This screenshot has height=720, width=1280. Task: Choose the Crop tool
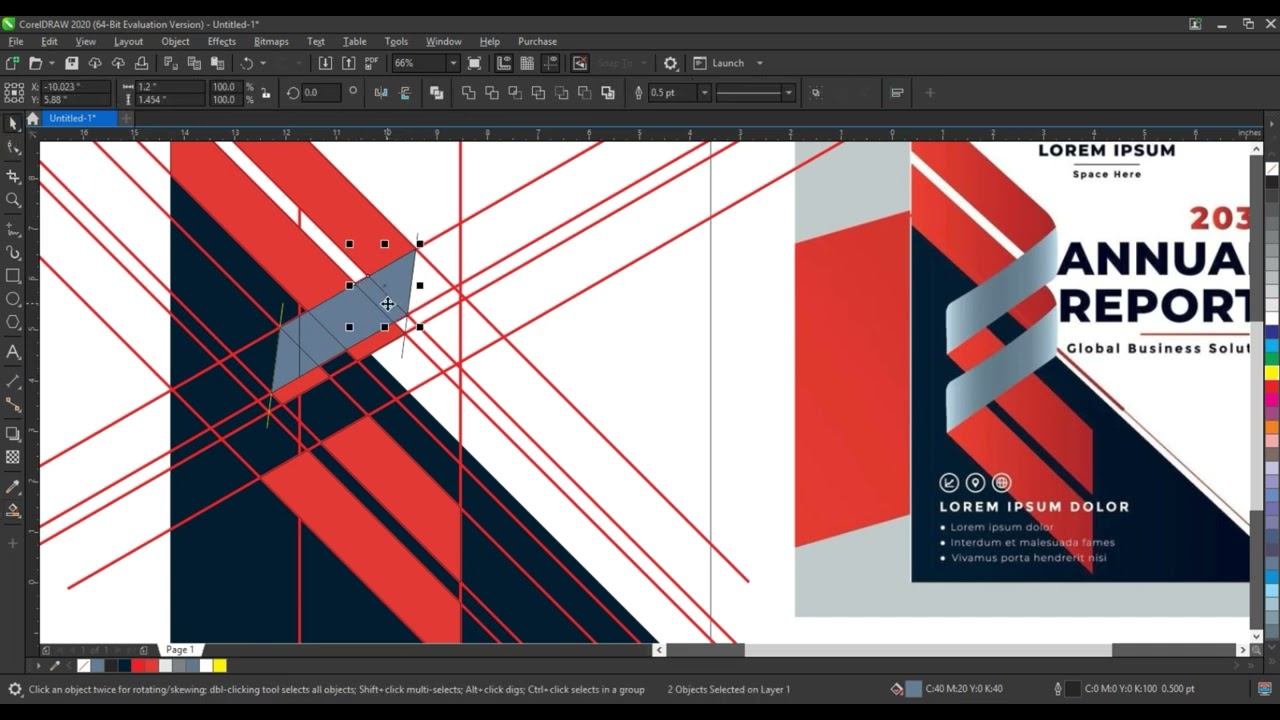click(13, 175)
